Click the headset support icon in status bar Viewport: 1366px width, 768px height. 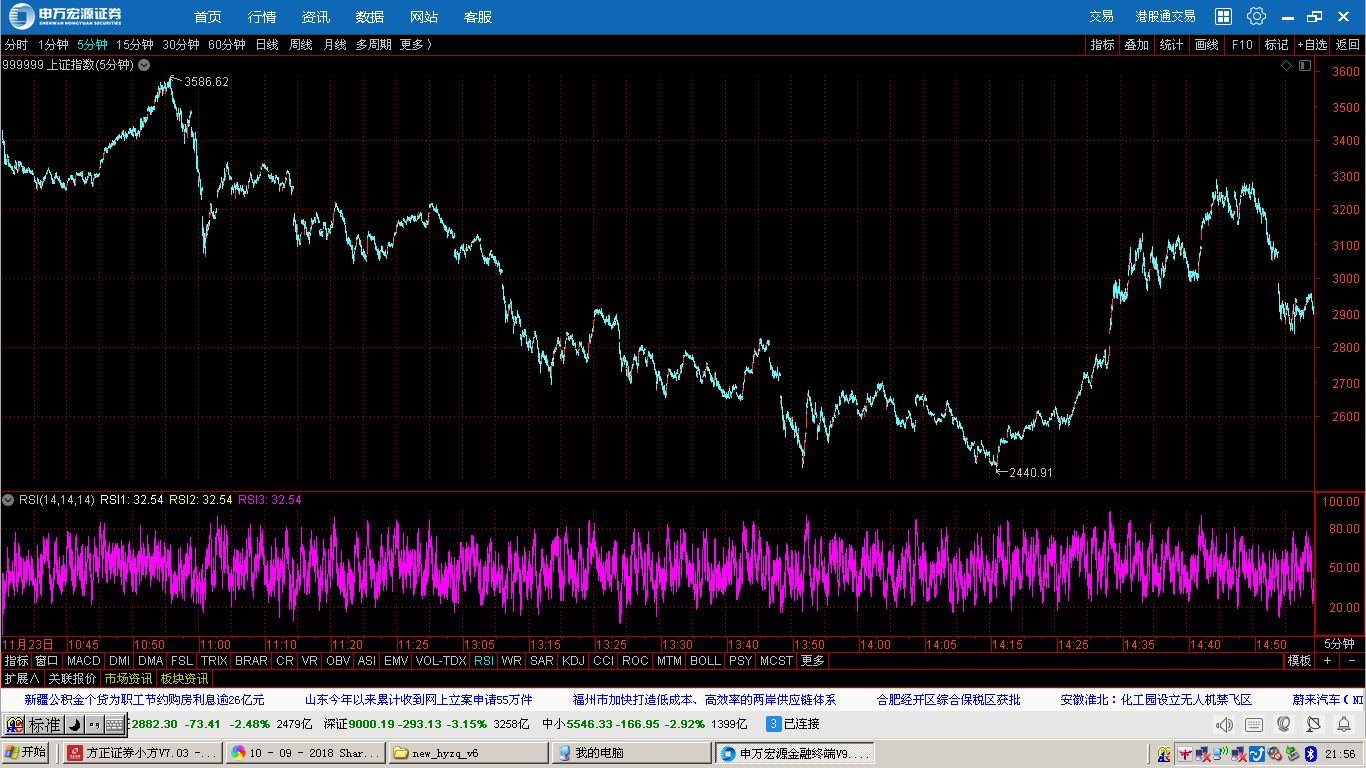tap(1284, 724)
